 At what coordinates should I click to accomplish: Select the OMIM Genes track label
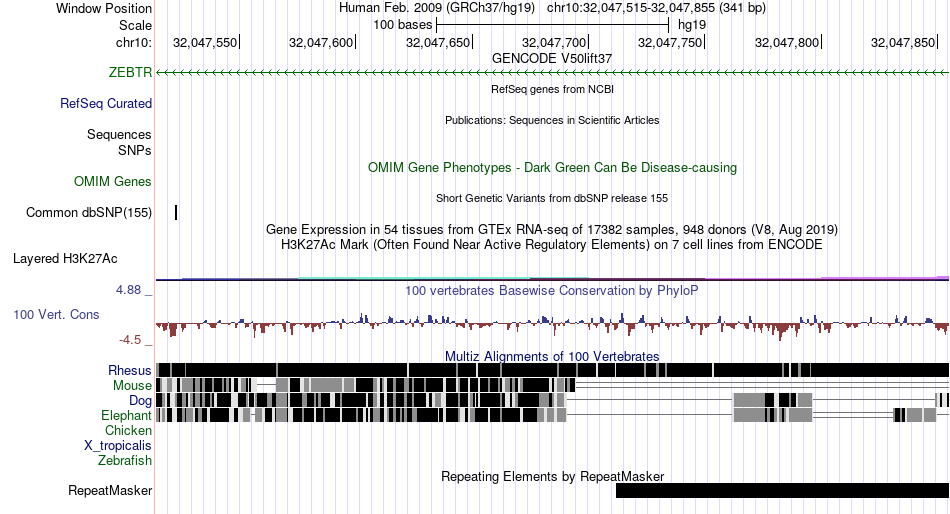pos(113,181)
